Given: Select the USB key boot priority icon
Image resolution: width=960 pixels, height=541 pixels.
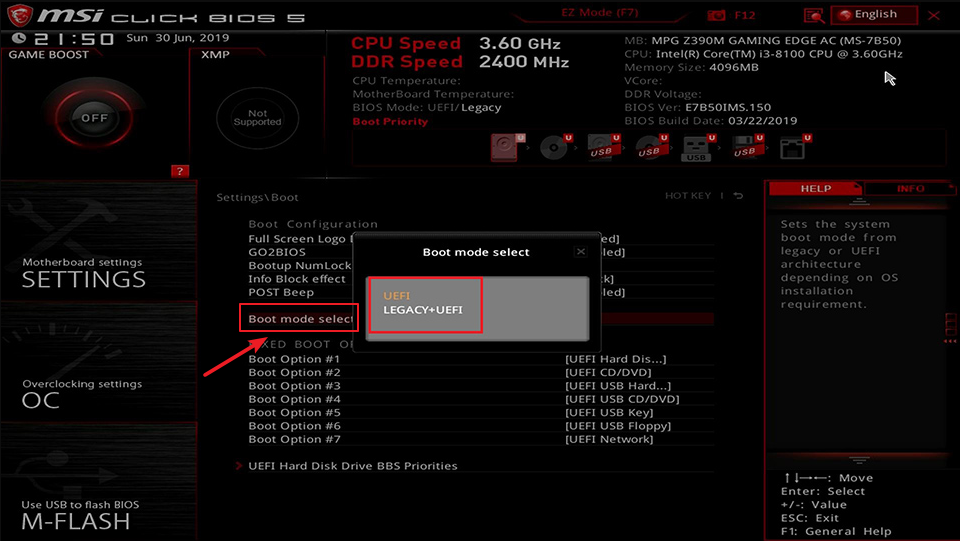Looking at the screenshot, I should click(698, 147).
